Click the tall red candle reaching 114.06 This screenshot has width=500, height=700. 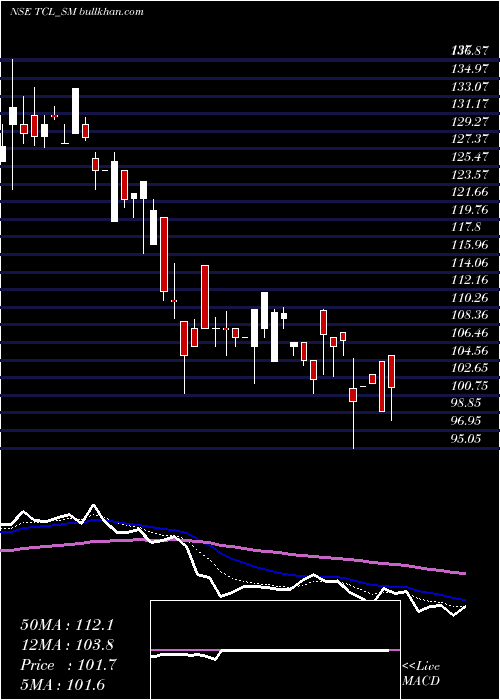click(205, 297)
